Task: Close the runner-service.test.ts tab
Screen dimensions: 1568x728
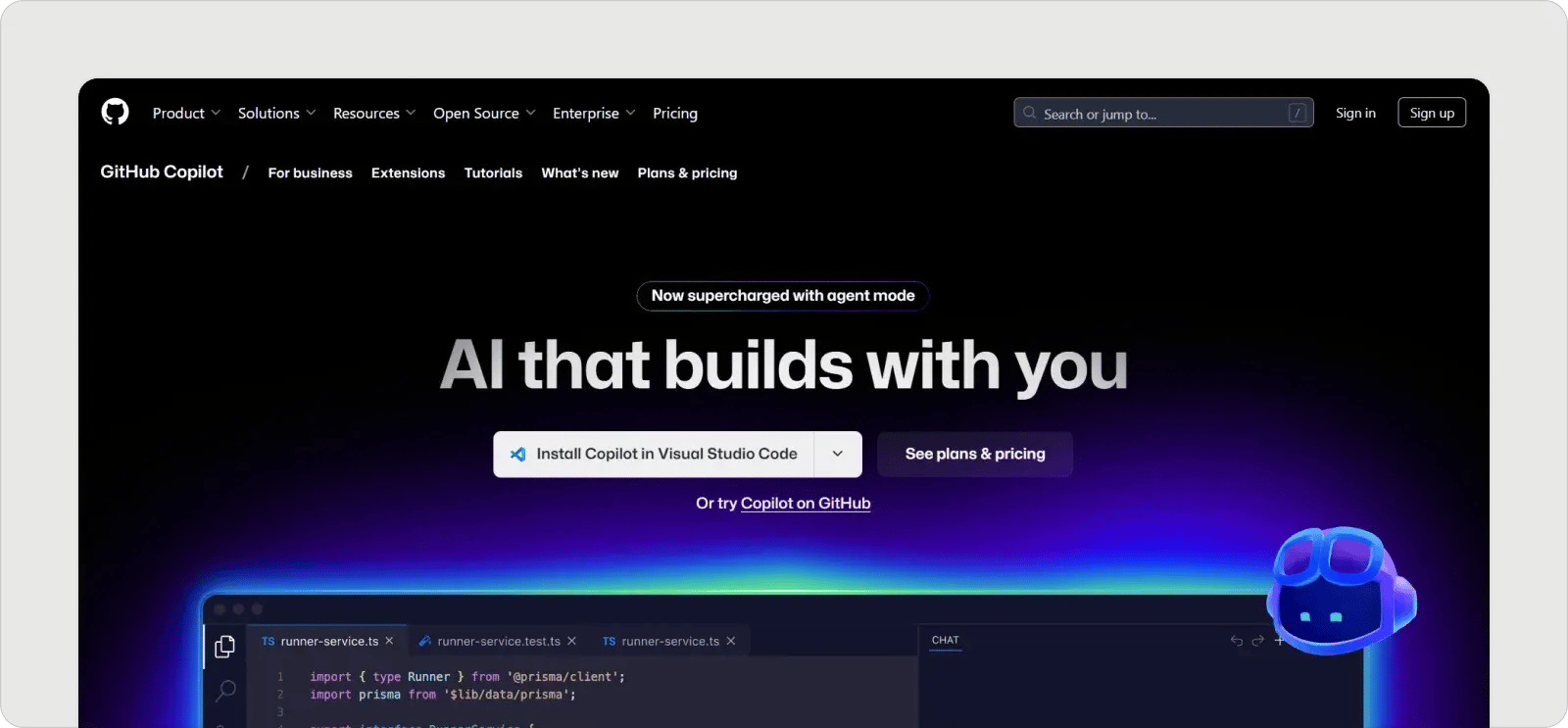Action: tap(571, 641)
